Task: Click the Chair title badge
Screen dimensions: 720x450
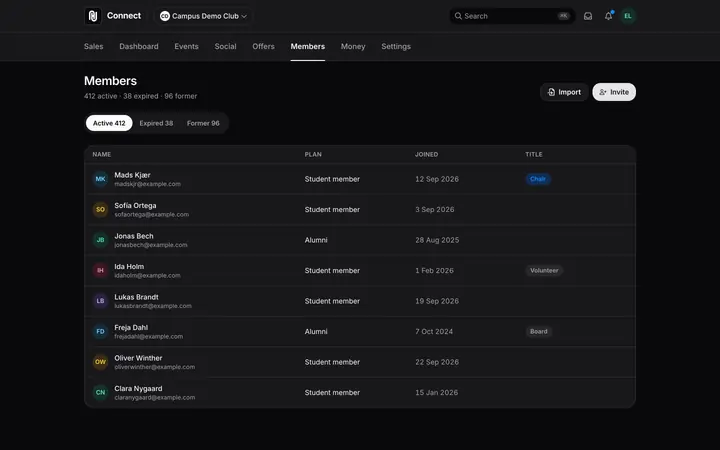Action: point(538,179)
